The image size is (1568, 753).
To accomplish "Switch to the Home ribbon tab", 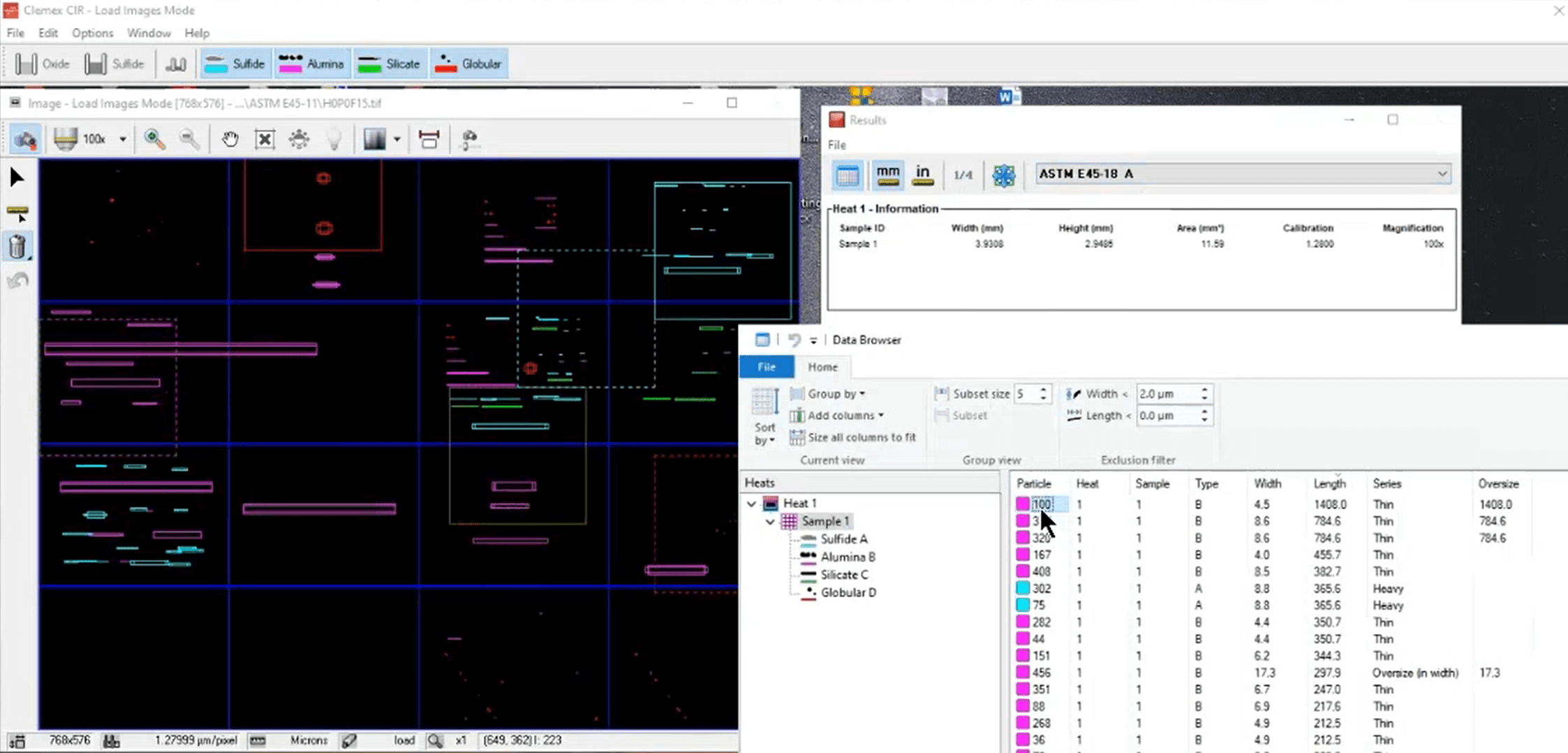I will 822,367.
